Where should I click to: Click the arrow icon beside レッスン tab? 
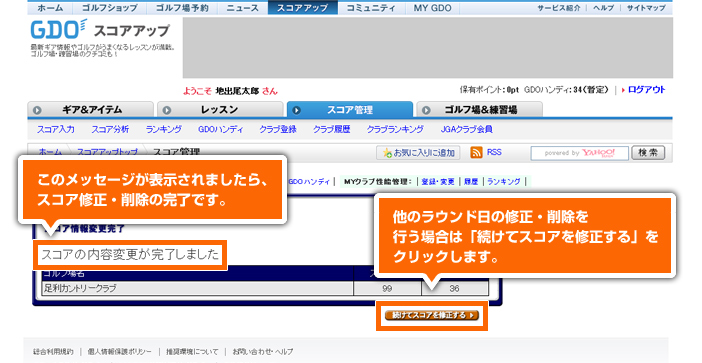[x=167, y=110]
